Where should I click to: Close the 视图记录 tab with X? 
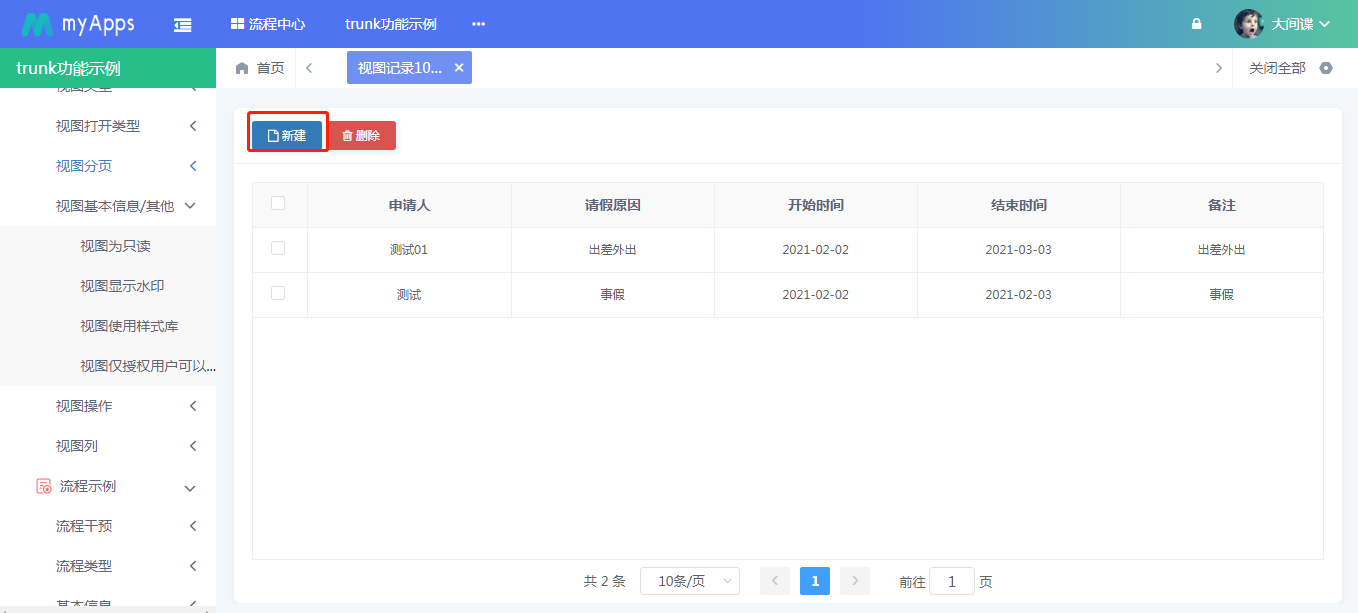click(x=459, y=68)
